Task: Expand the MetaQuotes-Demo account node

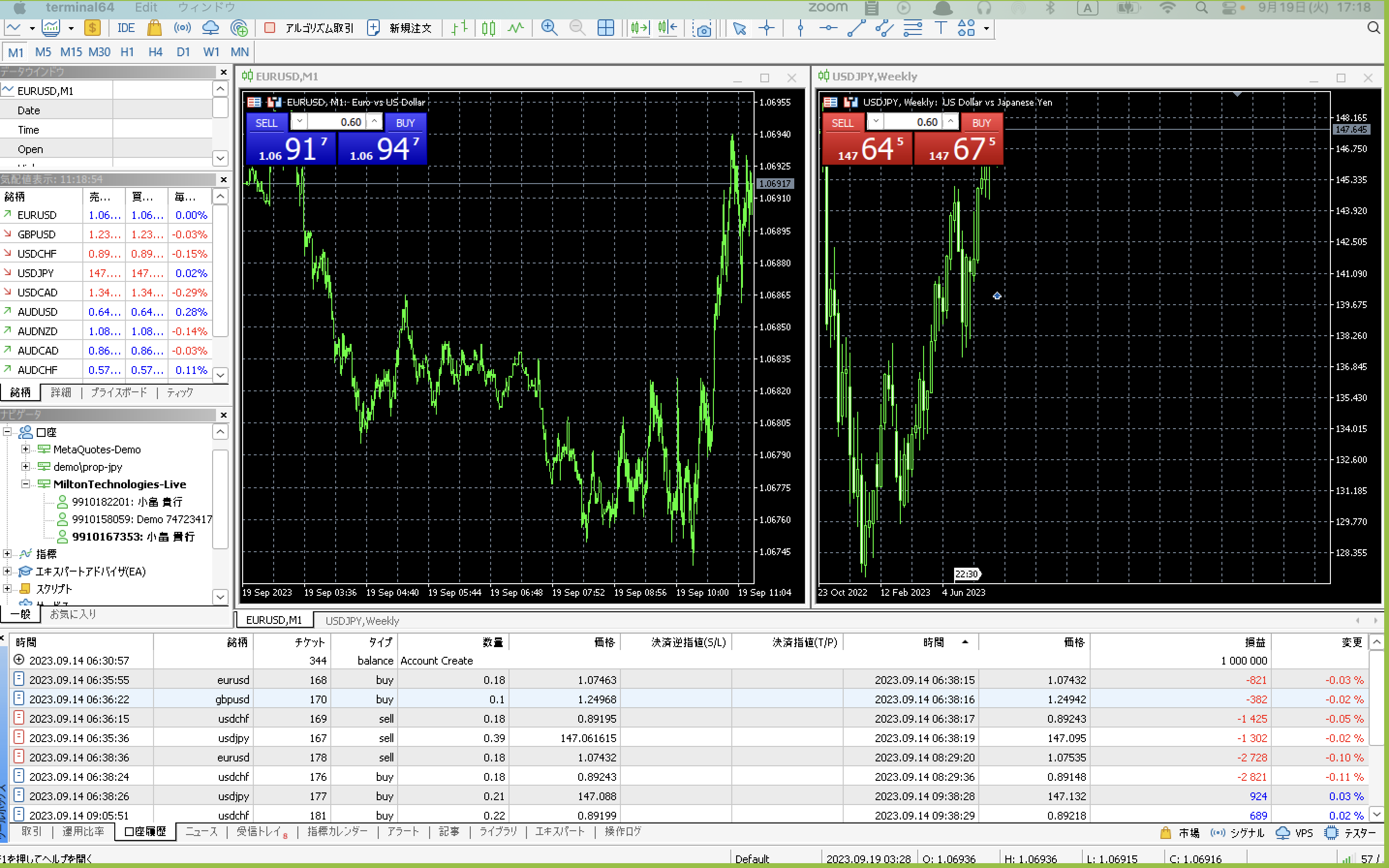Action: point(25,449)
